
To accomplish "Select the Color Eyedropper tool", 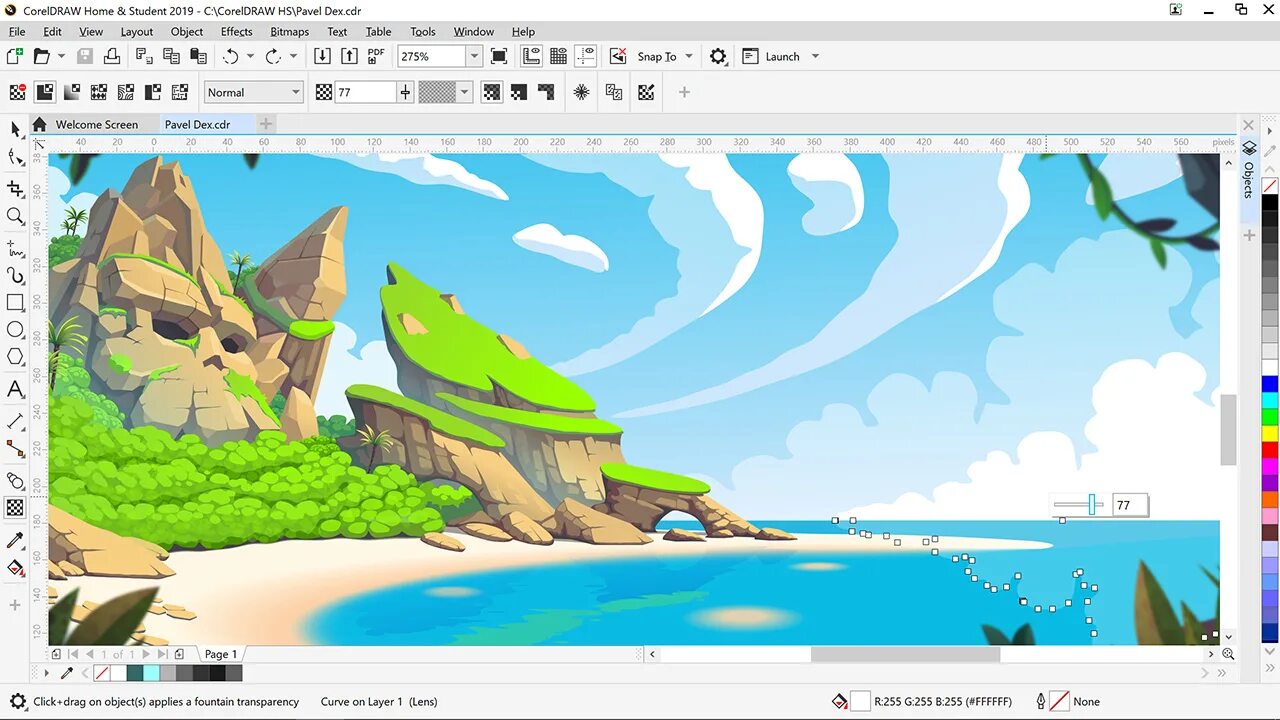I will tap(14, 540).
